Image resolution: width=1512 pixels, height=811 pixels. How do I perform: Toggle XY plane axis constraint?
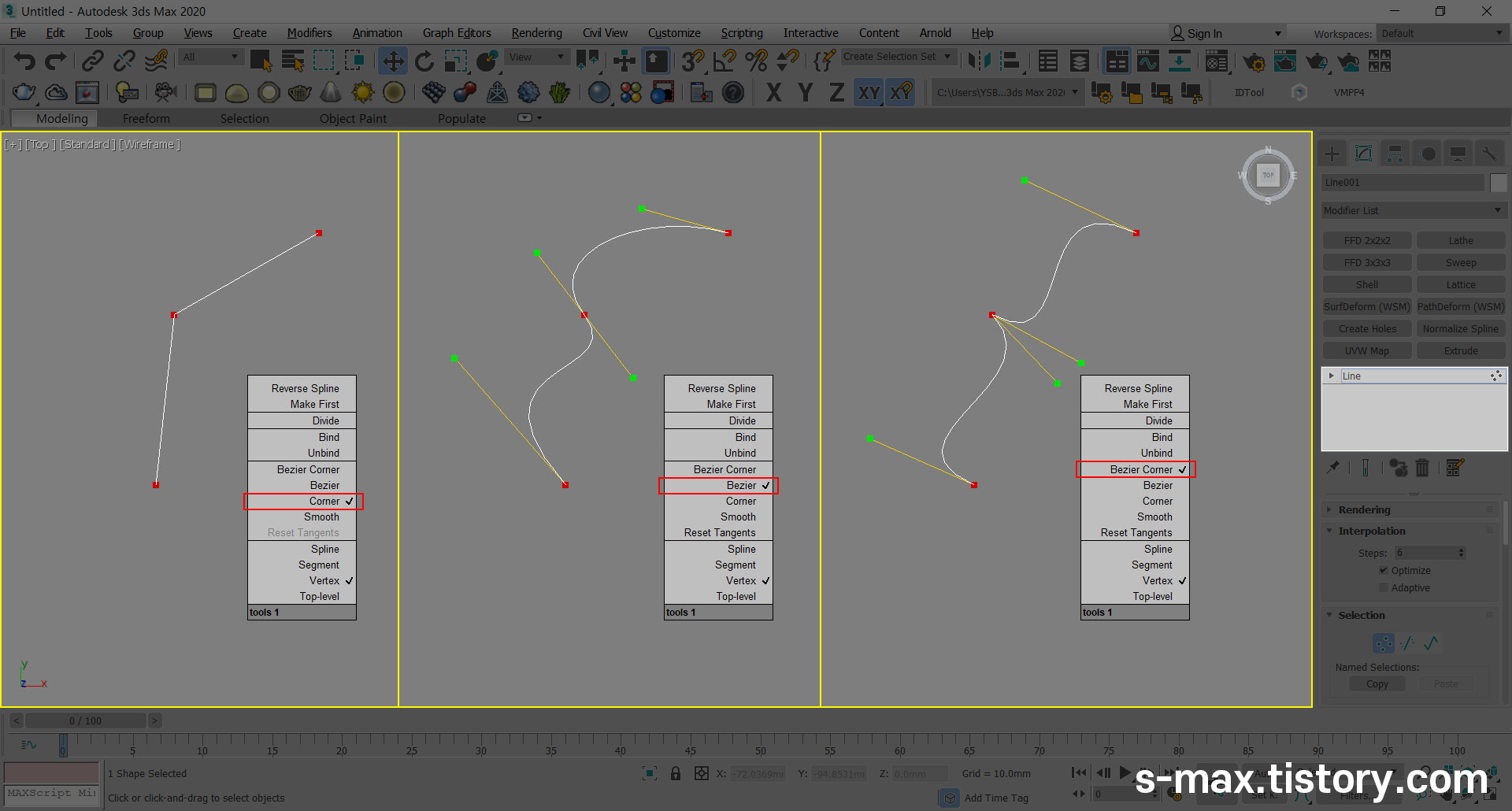coord(869,93)
